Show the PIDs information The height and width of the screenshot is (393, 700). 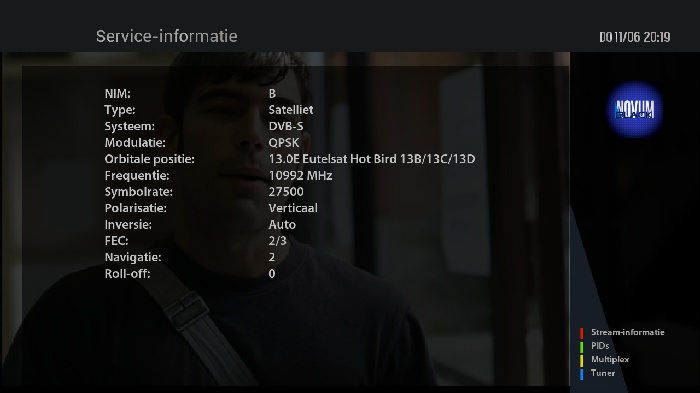click(600, 346)
